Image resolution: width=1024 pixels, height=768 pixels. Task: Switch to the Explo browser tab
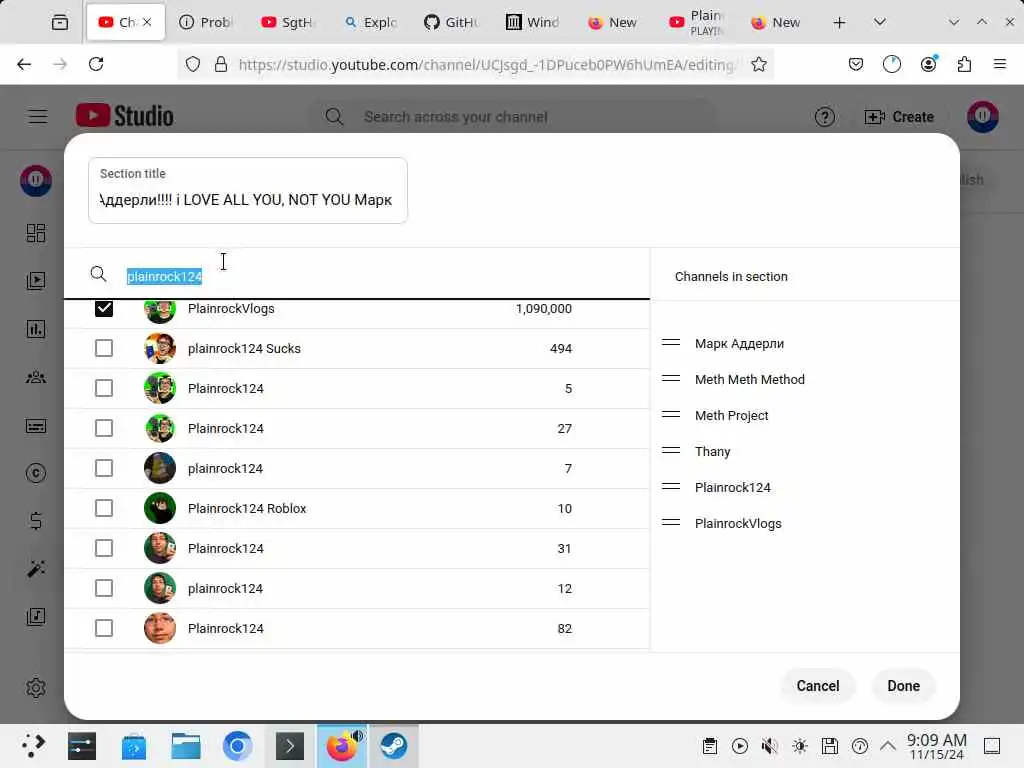coord(370,22)
